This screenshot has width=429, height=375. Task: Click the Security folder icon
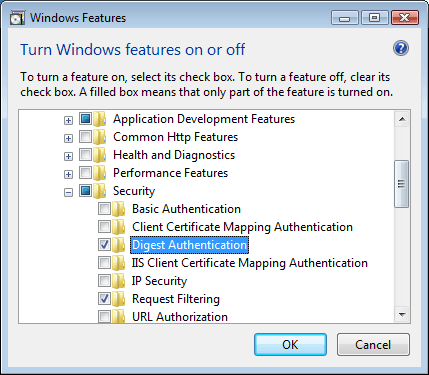99,191
